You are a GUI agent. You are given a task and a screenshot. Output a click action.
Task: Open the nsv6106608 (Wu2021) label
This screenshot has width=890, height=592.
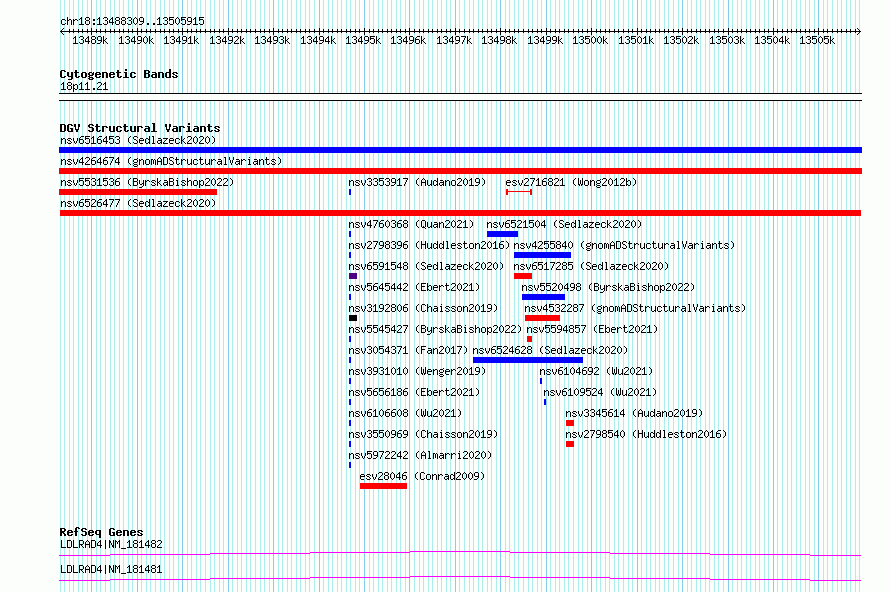(405, 413)
